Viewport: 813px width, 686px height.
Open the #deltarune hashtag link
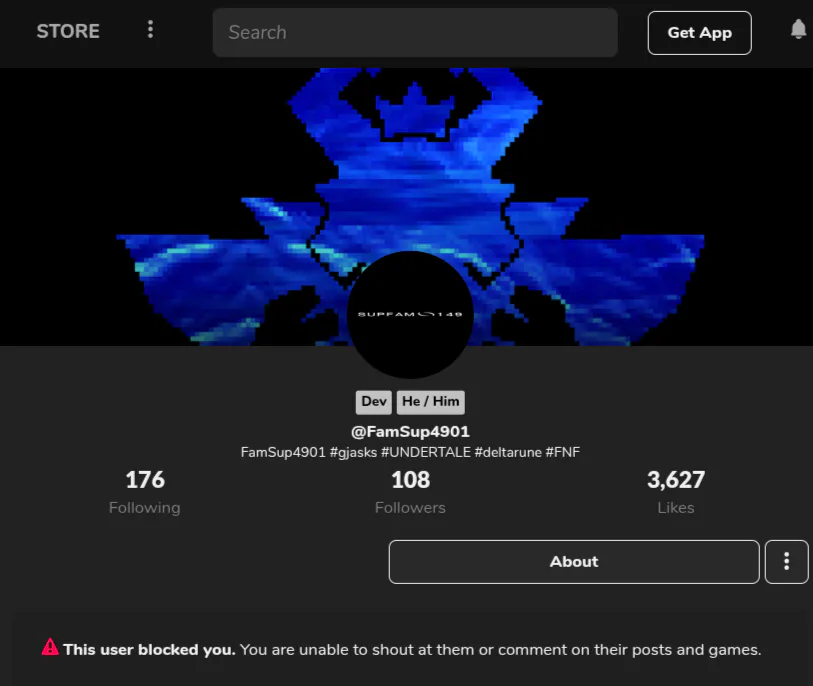click(508, 452)
